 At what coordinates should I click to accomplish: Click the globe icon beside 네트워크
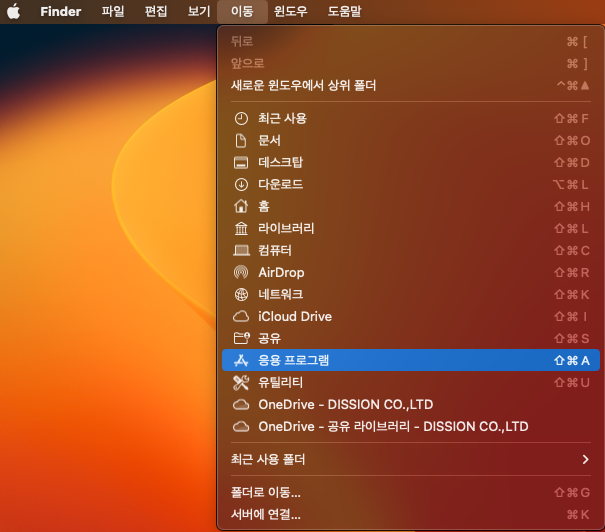(241, 294)
